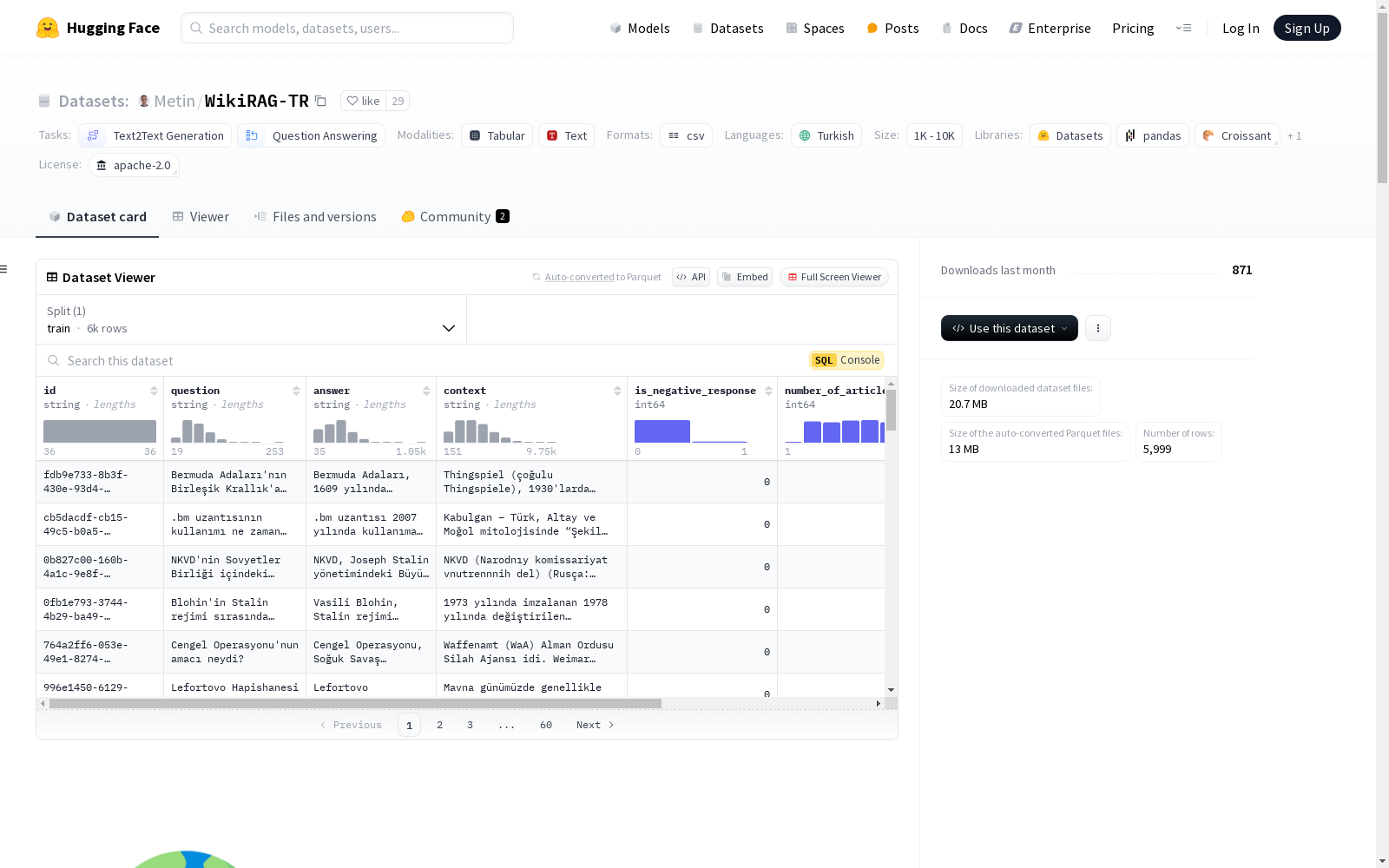1389x868 pixels.
Task: Open the Files and versions tab
Action: click(315, 217)
